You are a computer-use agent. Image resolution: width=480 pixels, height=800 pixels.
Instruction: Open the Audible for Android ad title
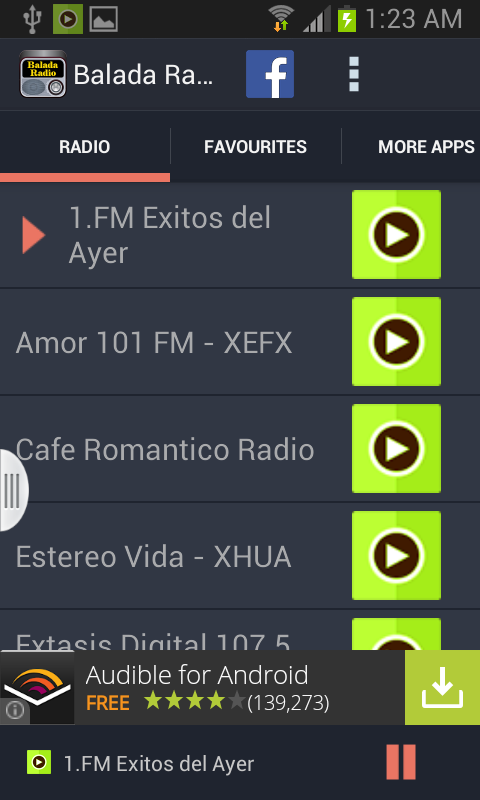click(x=197, y=675)
